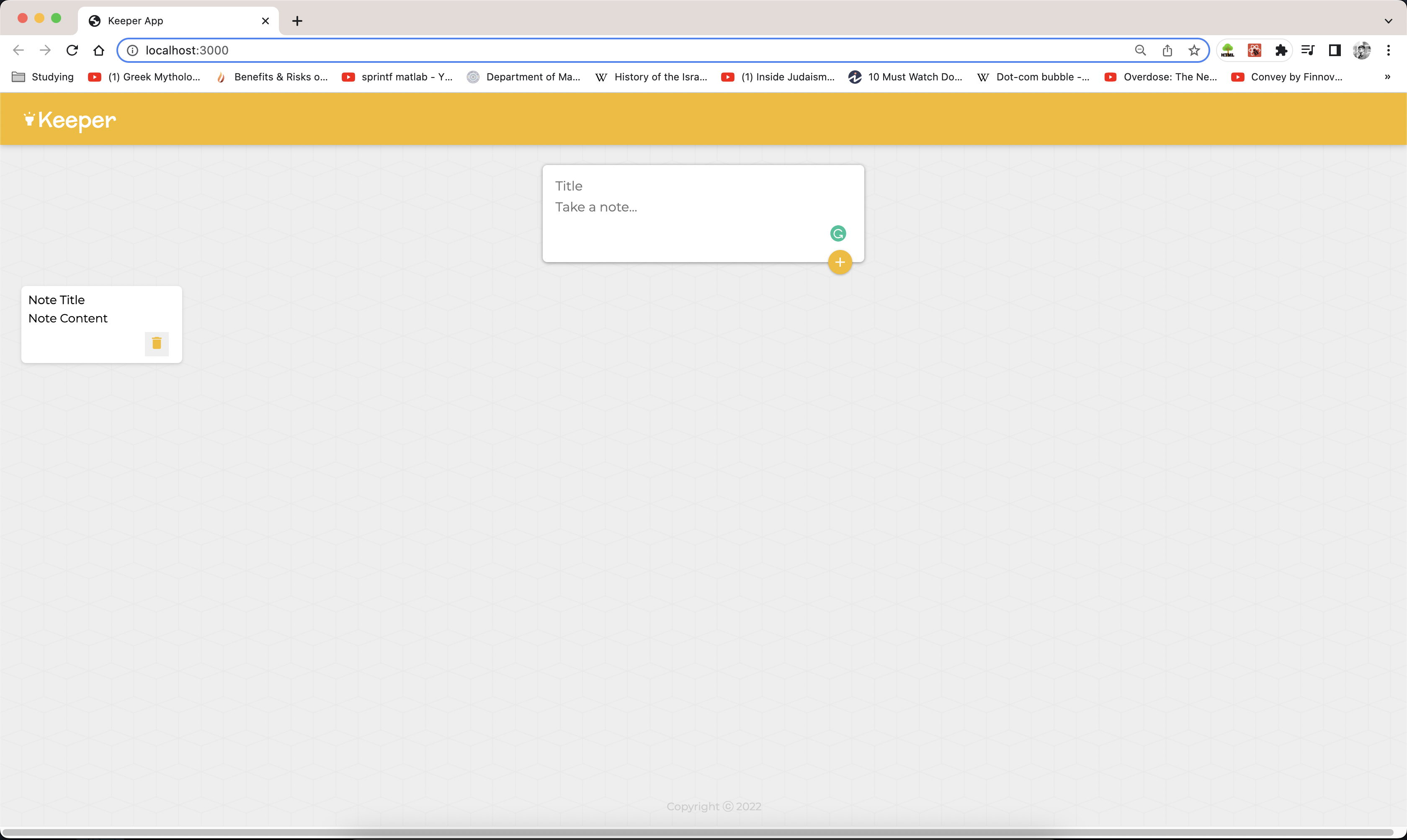The image size is (1407, 840).
Task: Open the zoom magnifier in address bar
Action: tap(1140, 50)
